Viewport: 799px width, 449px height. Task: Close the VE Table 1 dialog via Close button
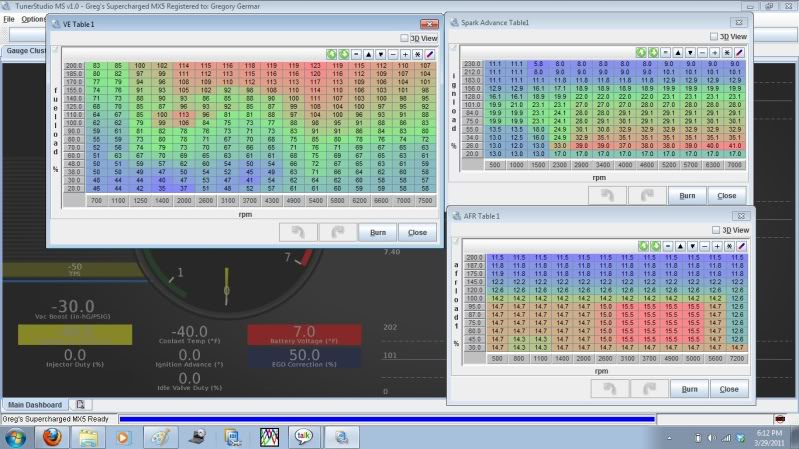click(x=417, y=232)
